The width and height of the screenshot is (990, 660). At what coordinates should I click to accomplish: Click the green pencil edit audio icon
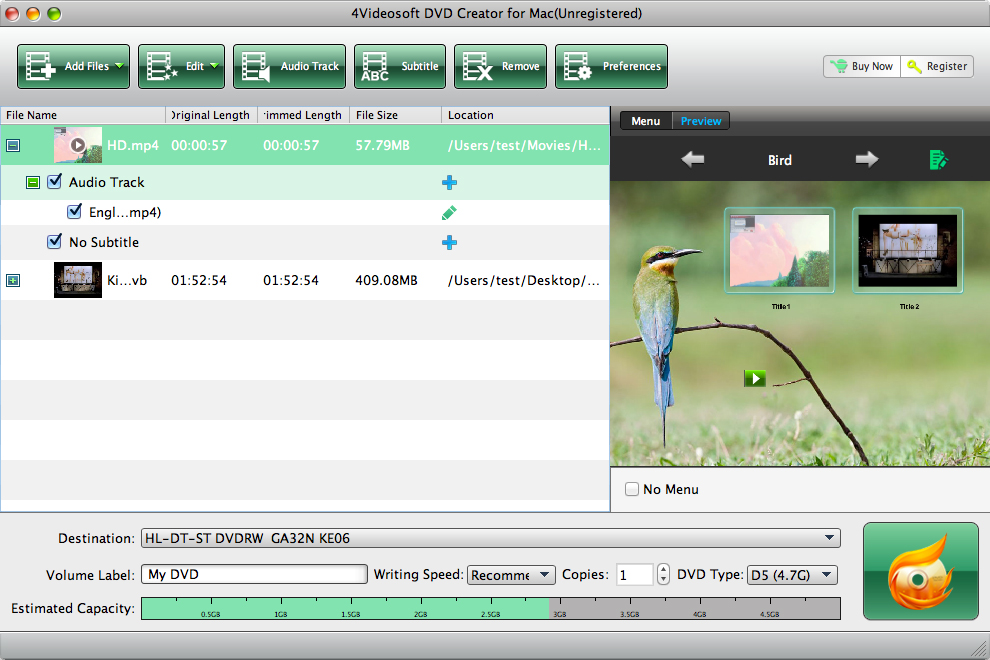pyautogui.click(x=450, y=213)
